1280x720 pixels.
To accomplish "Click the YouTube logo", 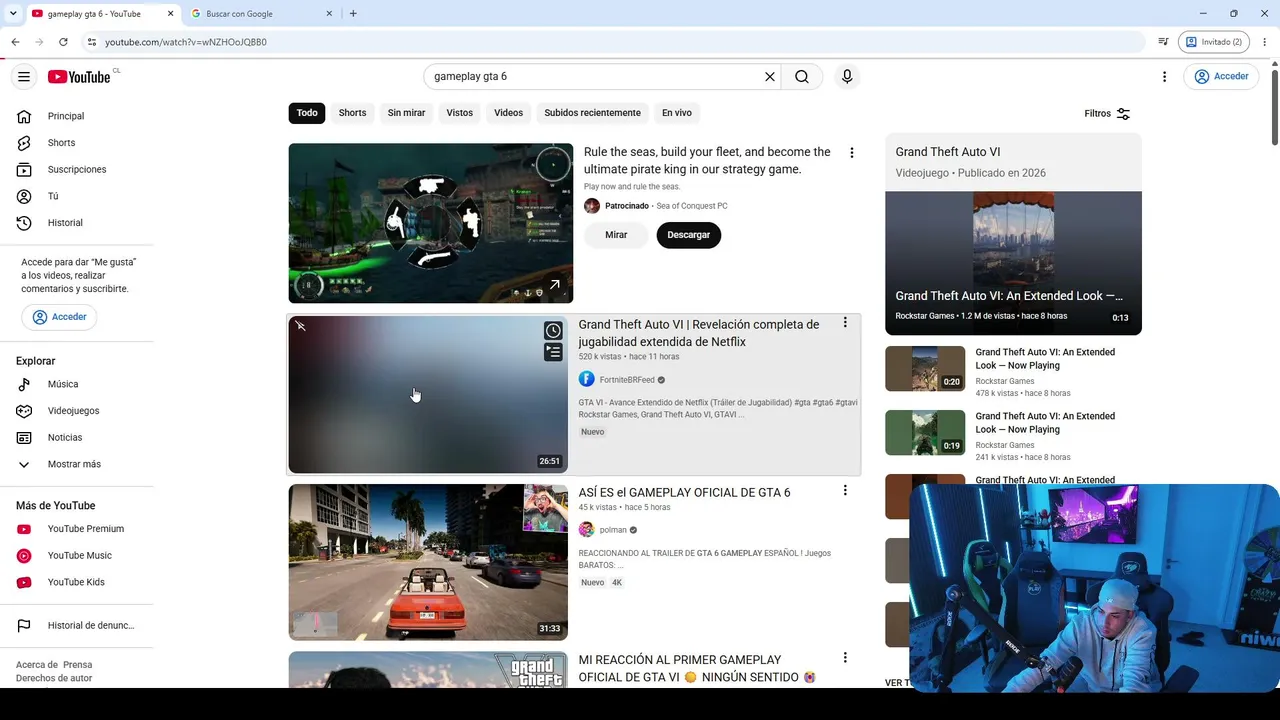I will pyautogui.click(x=79, y=77).
